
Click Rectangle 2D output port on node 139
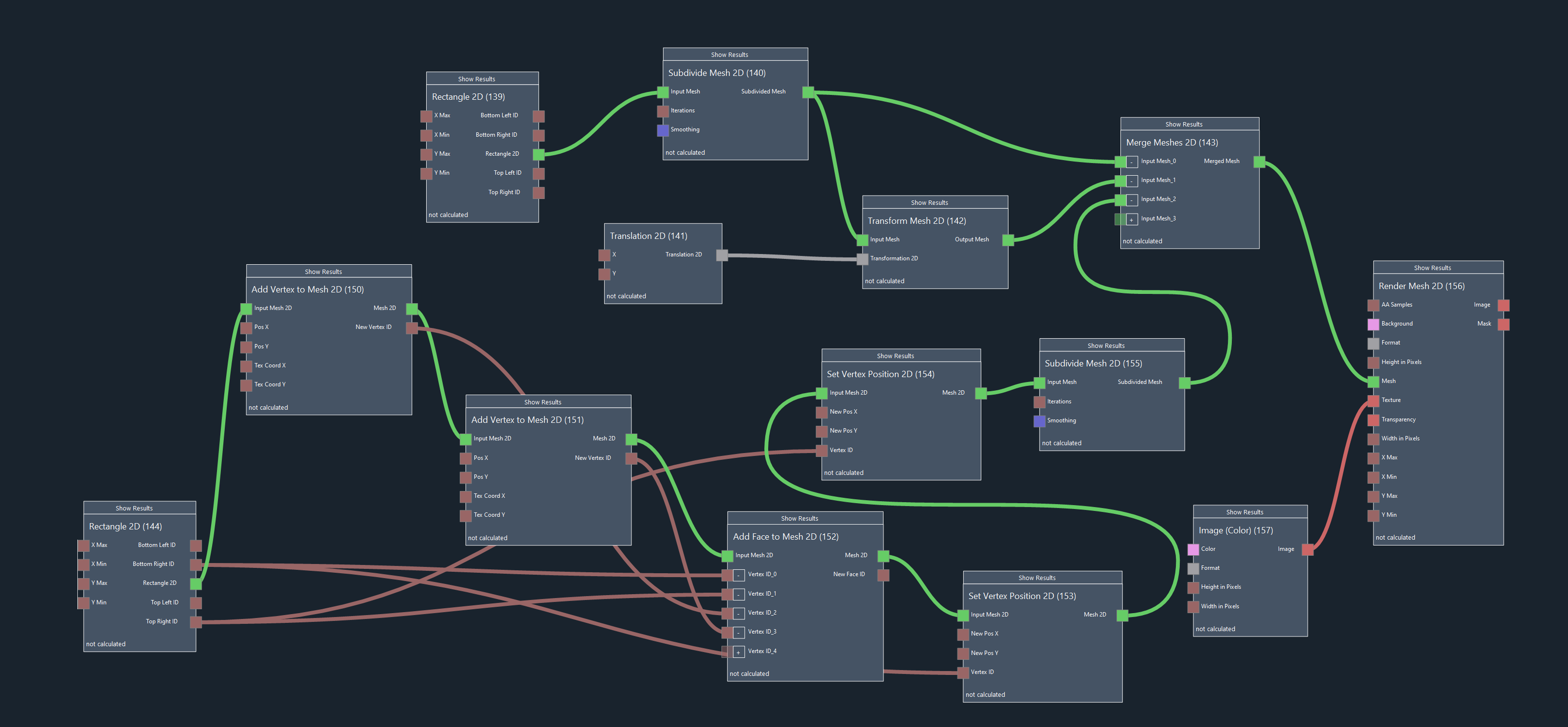[538, 155]
